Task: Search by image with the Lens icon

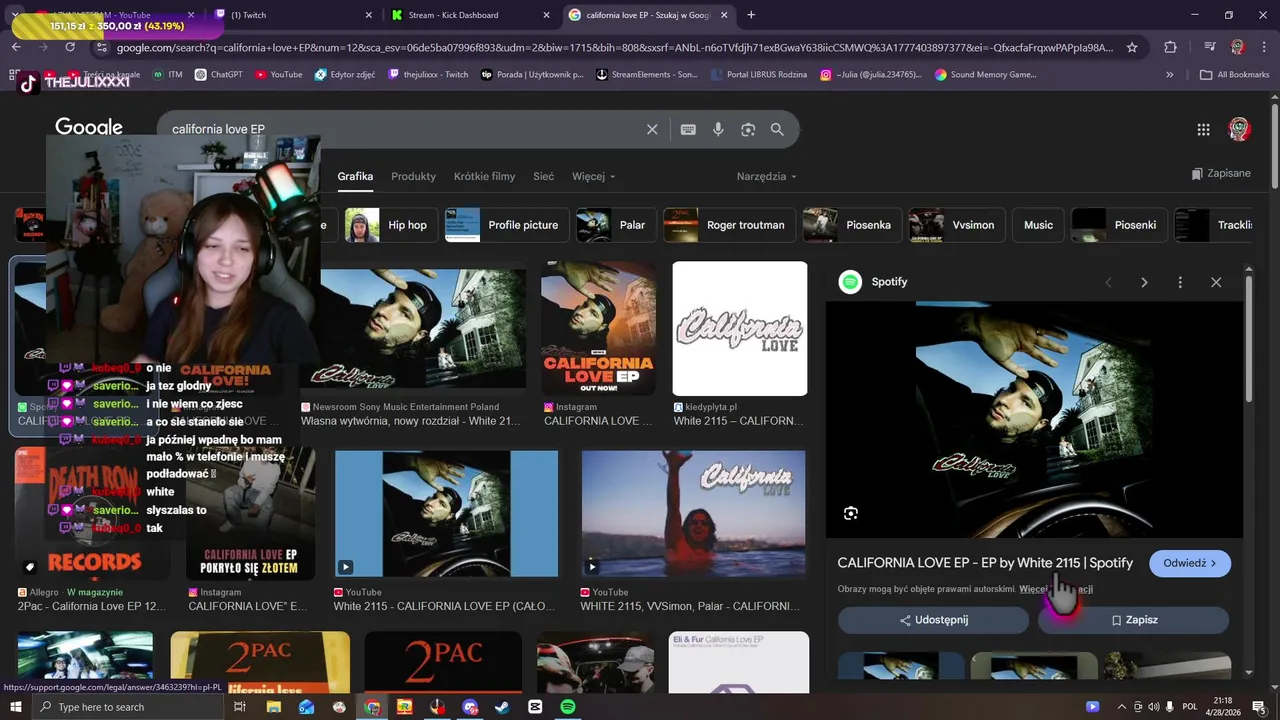Action: click(748, 129)
